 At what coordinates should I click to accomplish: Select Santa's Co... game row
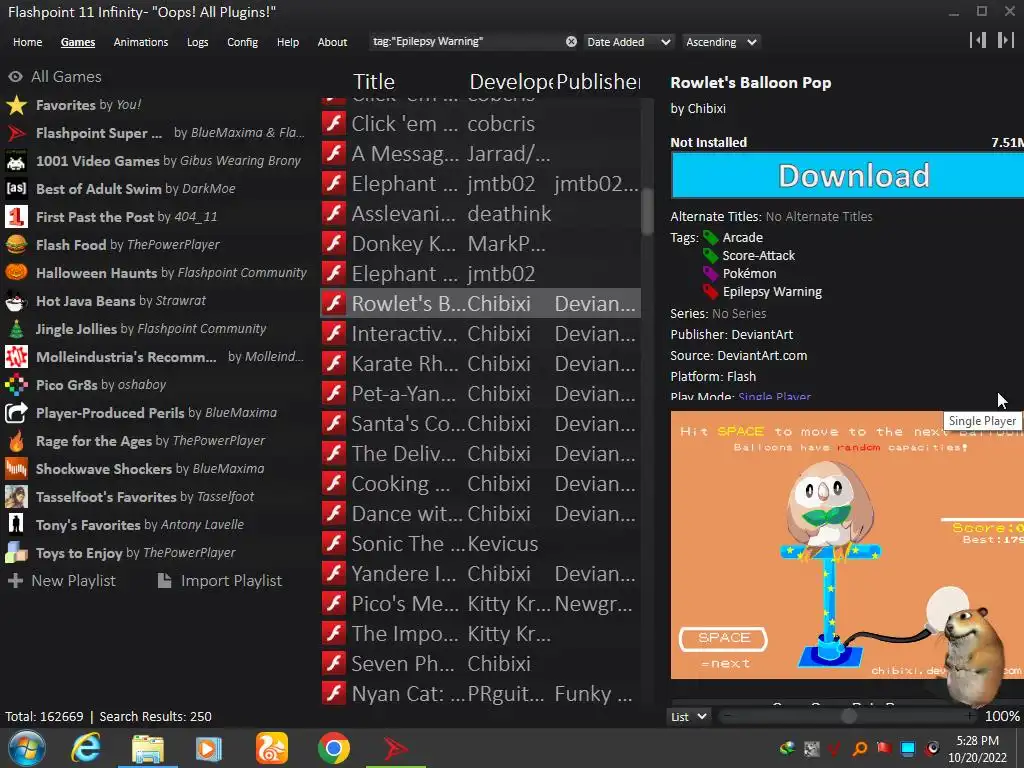(481, 424)
